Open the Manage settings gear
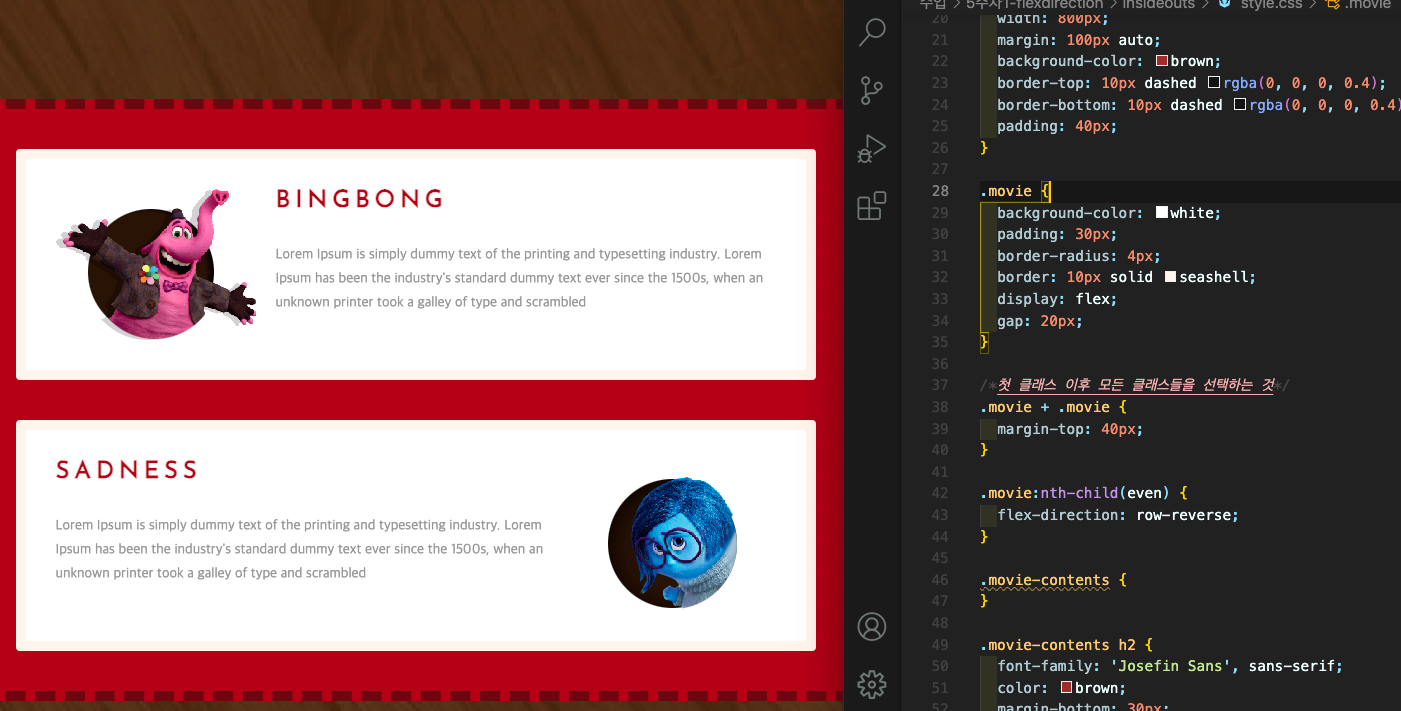The image size is (1401, 711). coord(872,684)
